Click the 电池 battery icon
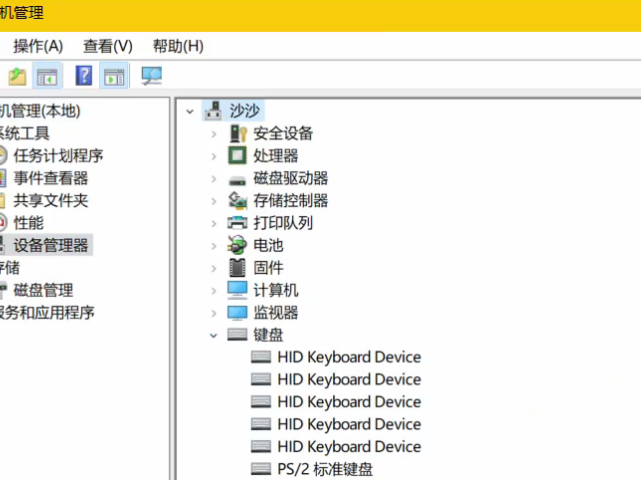Image resolution: width=641 pixels, height=480 pixels. tap(237, 245)
